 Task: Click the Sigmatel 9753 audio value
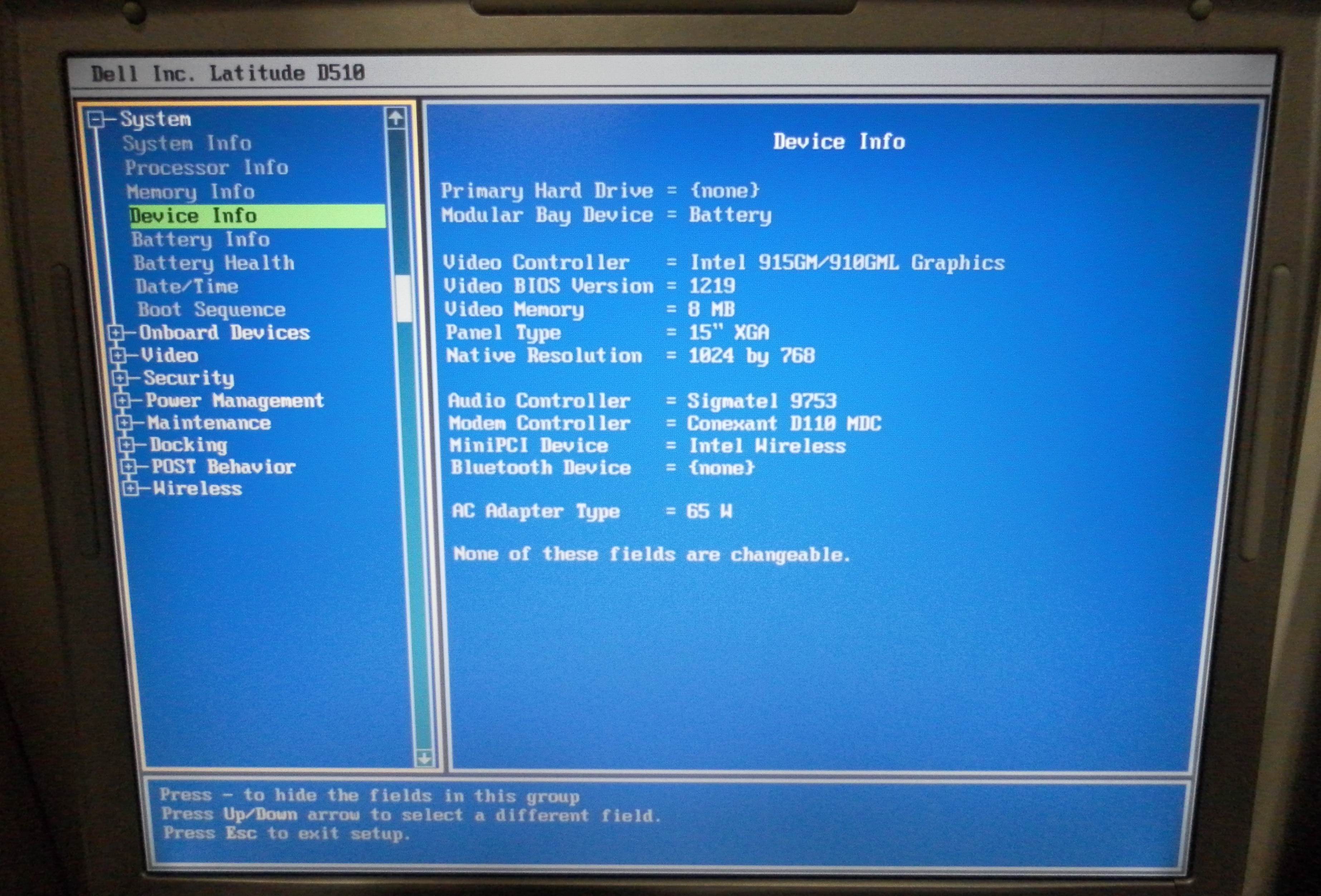(x=762, y=401)
